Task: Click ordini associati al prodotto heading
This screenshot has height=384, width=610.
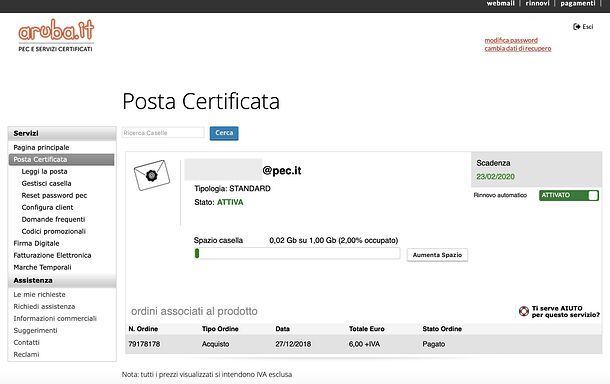Action: [194, 311]
